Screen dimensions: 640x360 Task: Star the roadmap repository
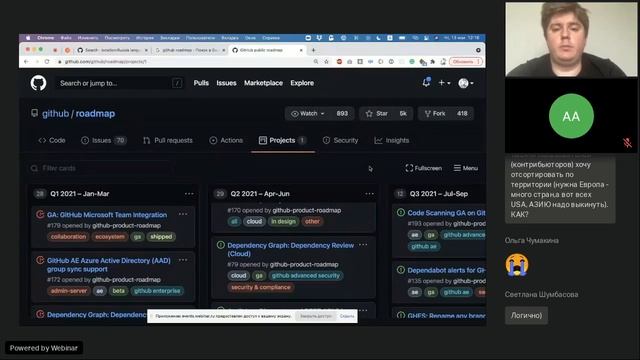coord(377,113)
